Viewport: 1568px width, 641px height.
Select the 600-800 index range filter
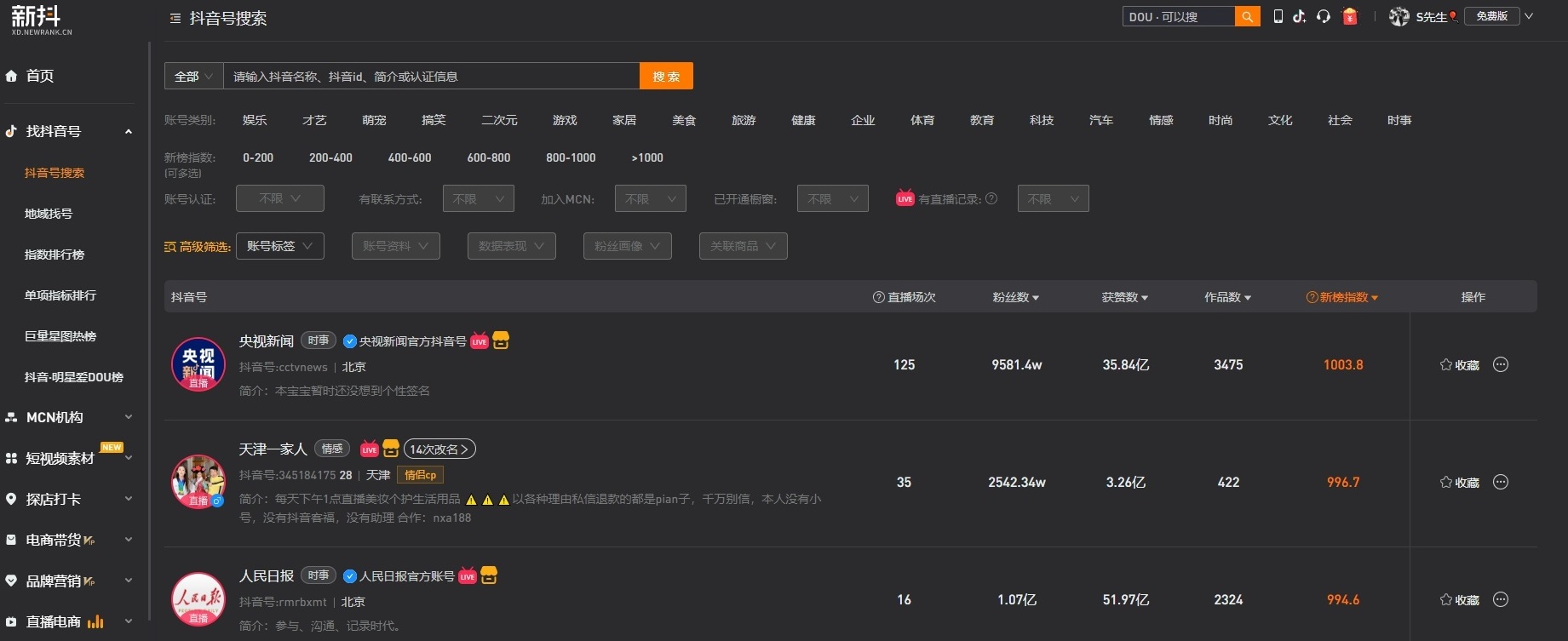click(489, 157)
